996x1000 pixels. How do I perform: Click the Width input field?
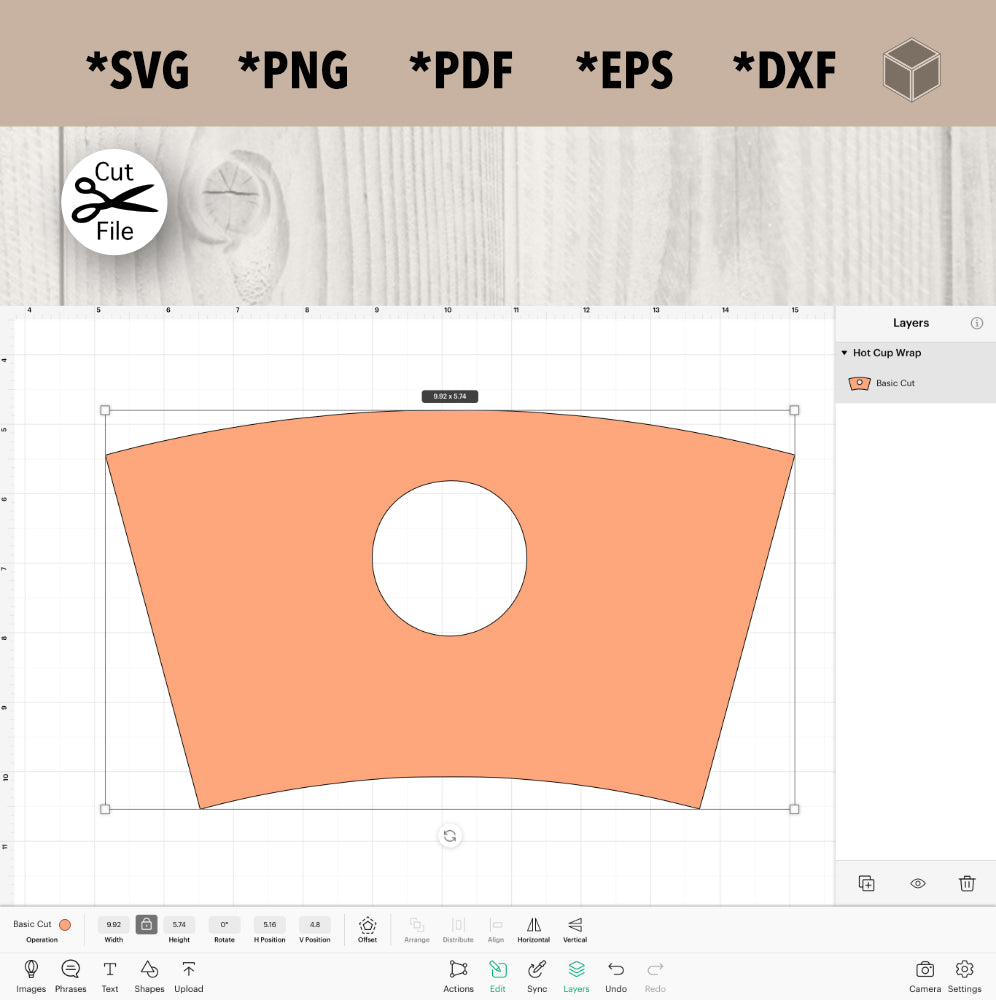click(x=113, y=925)
